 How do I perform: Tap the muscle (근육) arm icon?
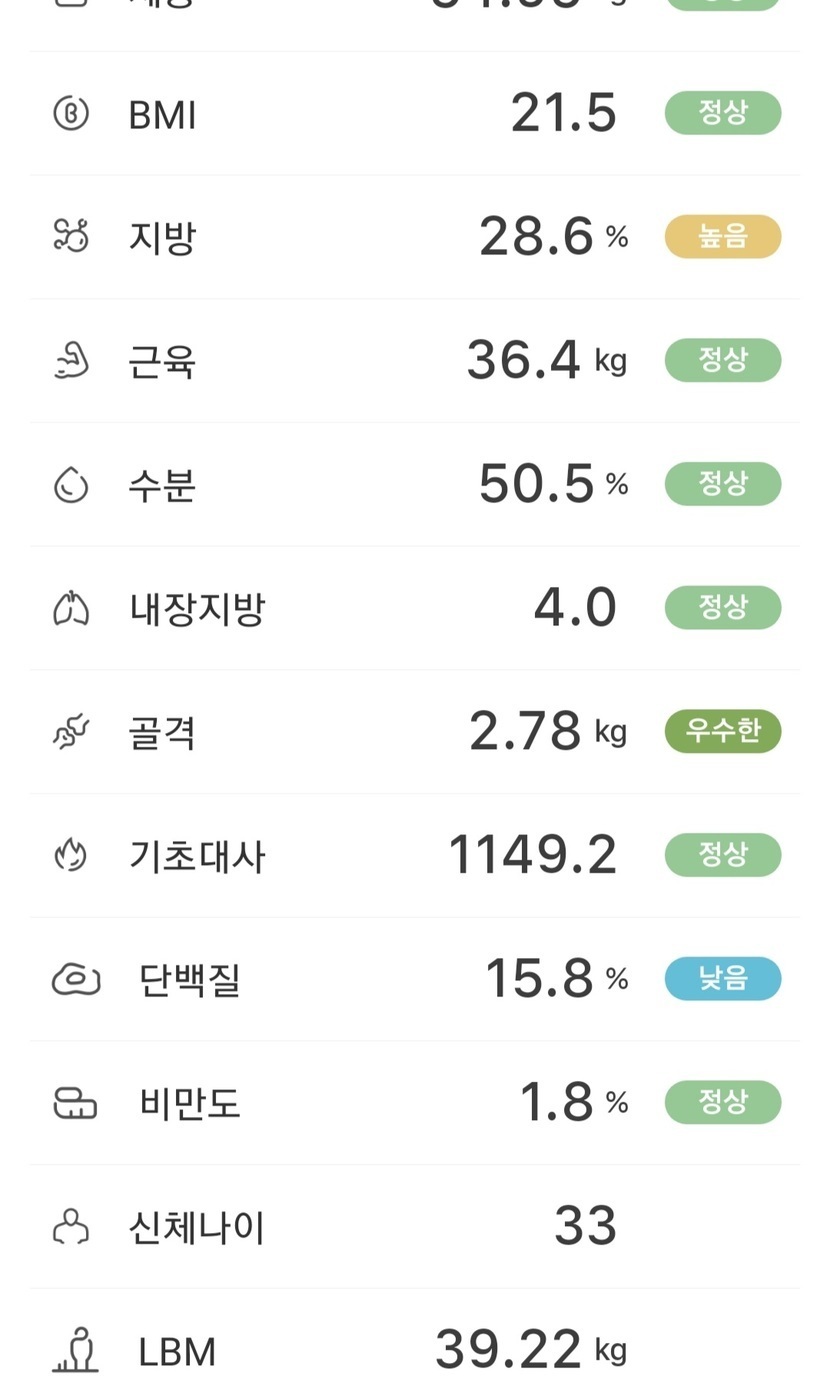click(71, 360)
